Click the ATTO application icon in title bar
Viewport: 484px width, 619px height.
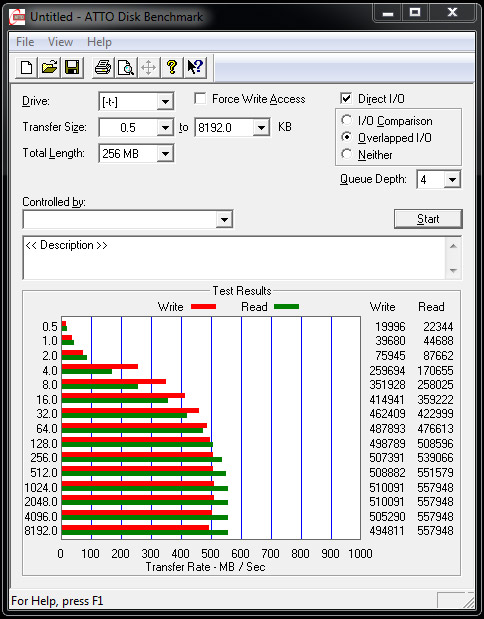tap(18, 17)
